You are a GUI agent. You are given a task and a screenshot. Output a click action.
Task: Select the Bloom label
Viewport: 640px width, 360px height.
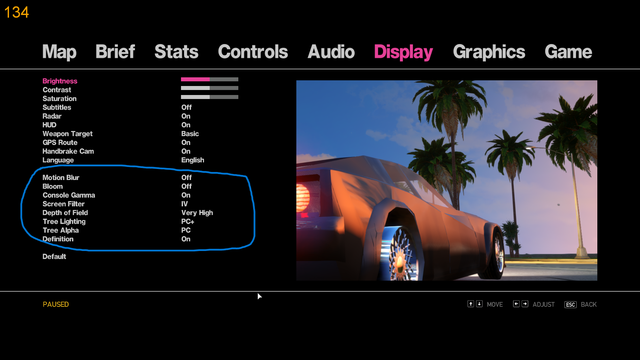(x=53, y=187)
